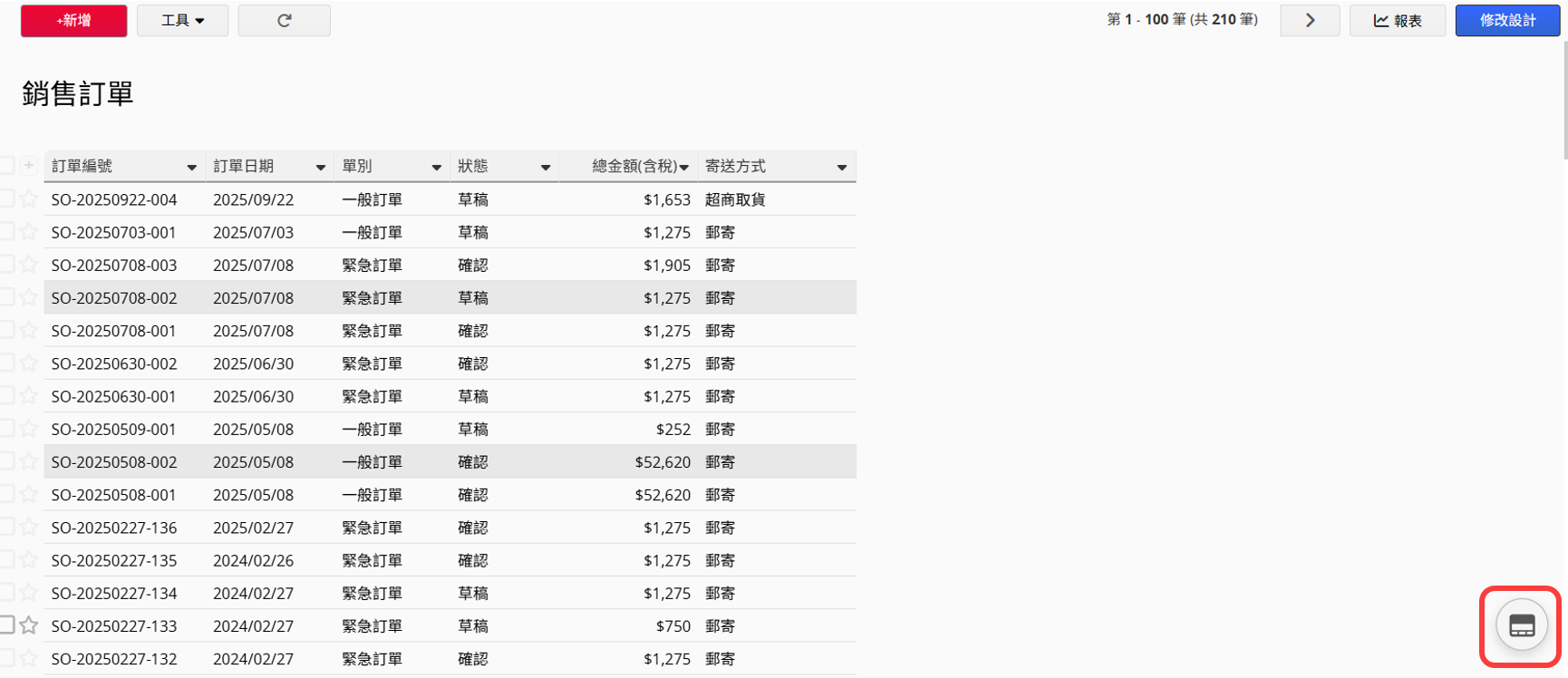Open the 工具 tools menu
The height and width of the screenshot is (678, 1568).
pos(182,20)
